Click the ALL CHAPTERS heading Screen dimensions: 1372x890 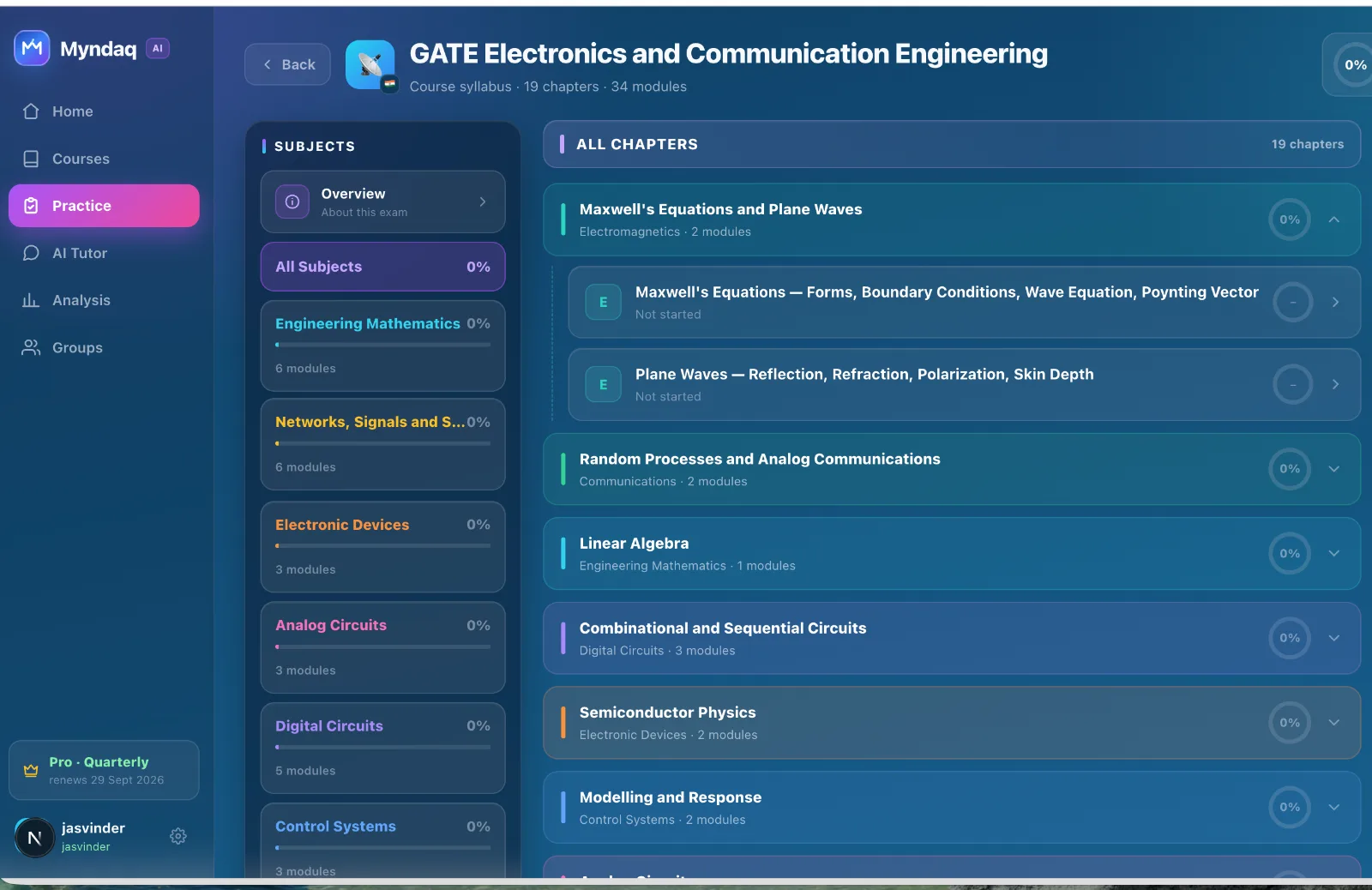coord(637,144)
